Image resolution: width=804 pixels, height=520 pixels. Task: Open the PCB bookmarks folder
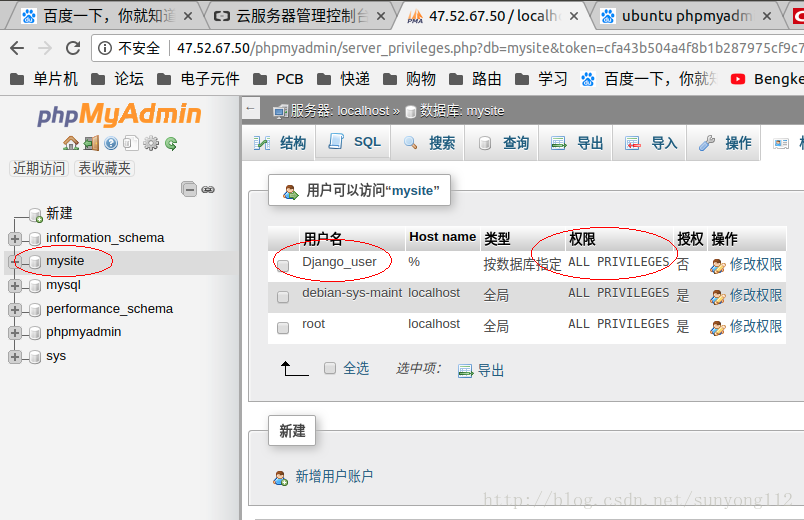[x=278, y=79]
